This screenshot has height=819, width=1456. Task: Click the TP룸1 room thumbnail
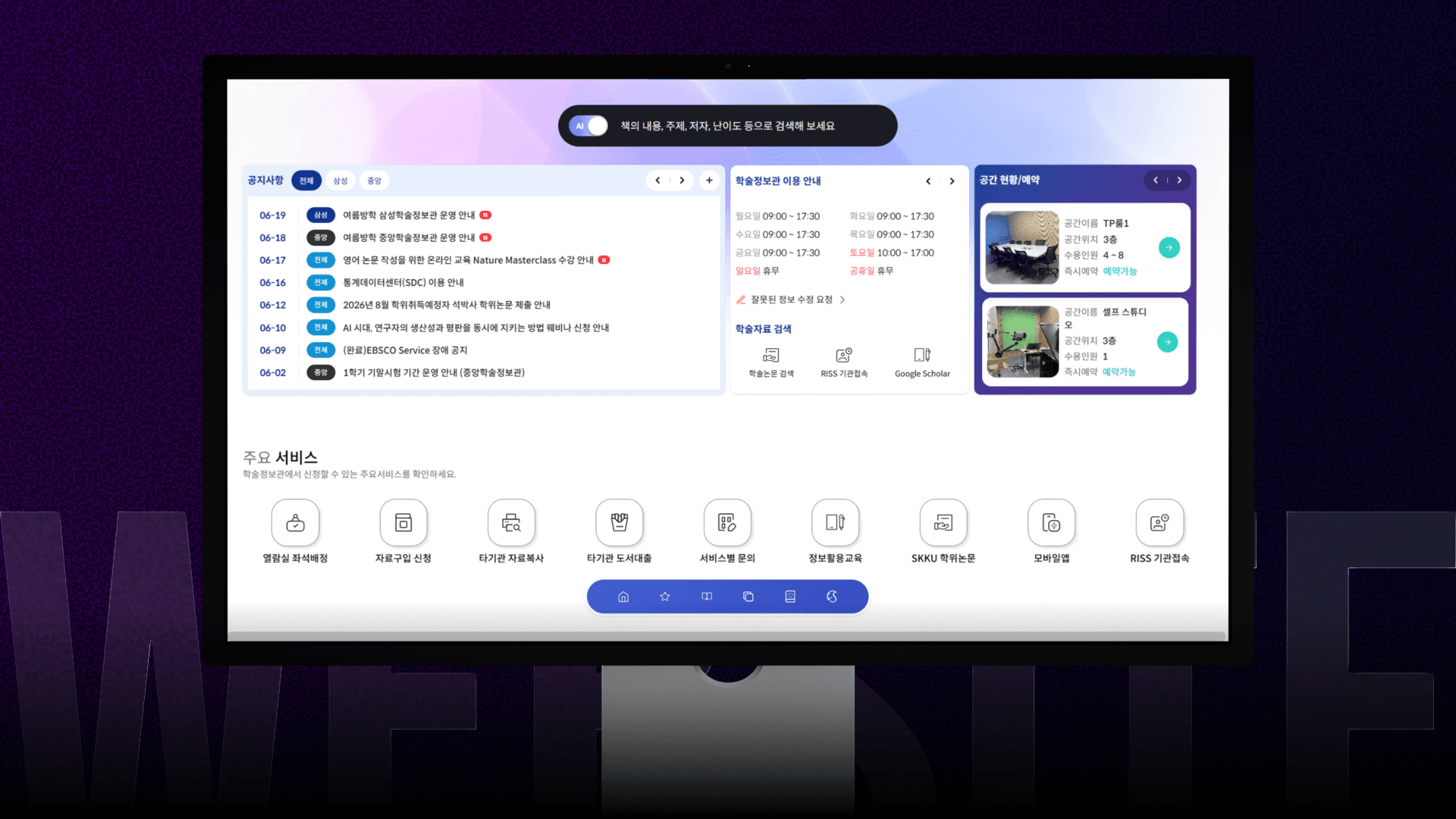[x=1022, y=247]
